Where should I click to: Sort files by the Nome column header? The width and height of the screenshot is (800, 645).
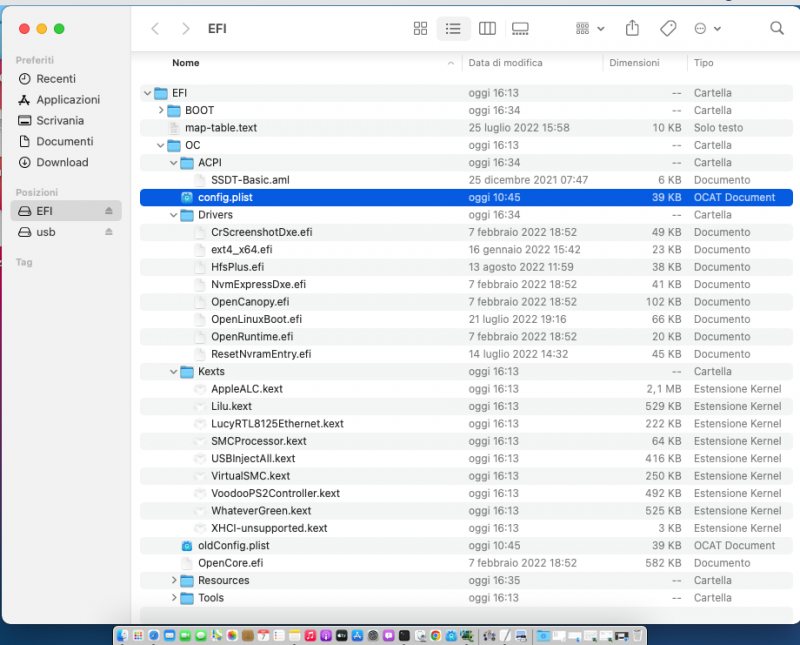(x=186, y=63)
